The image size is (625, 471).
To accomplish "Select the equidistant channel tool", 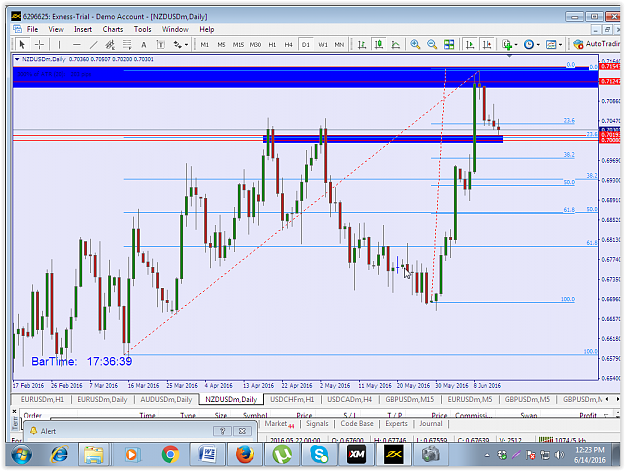I will pyautogui.click(x=110, y=45).
